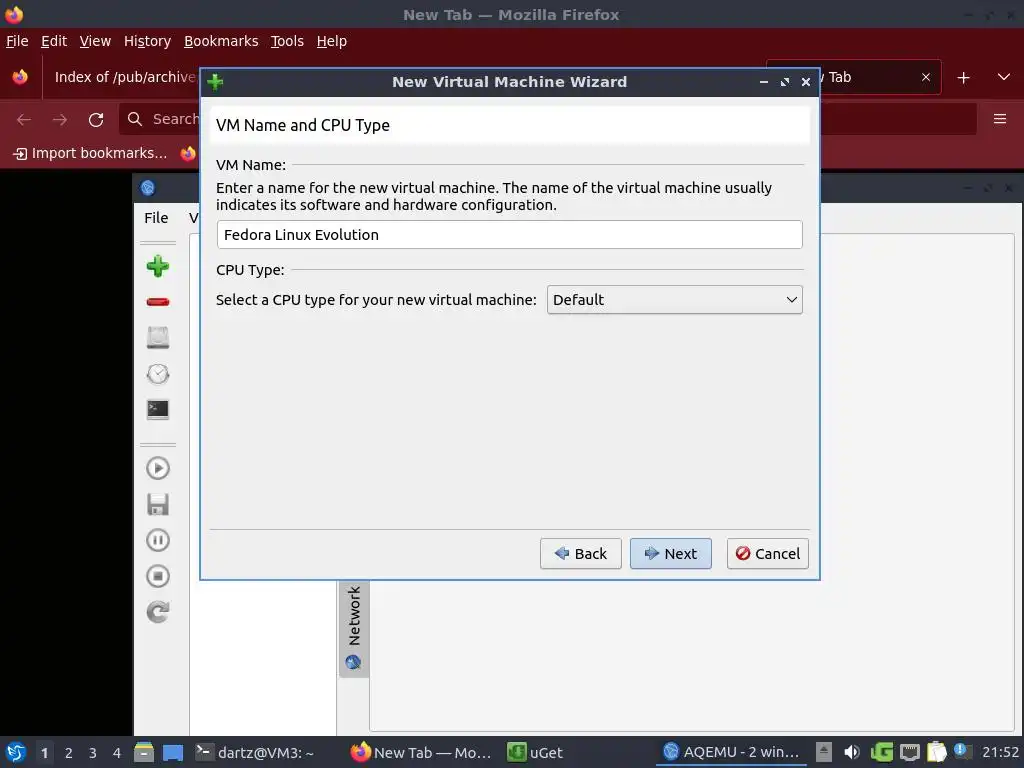Click the uGet green tray icon
Screen dimensions: 1024x768
[882, 752]
